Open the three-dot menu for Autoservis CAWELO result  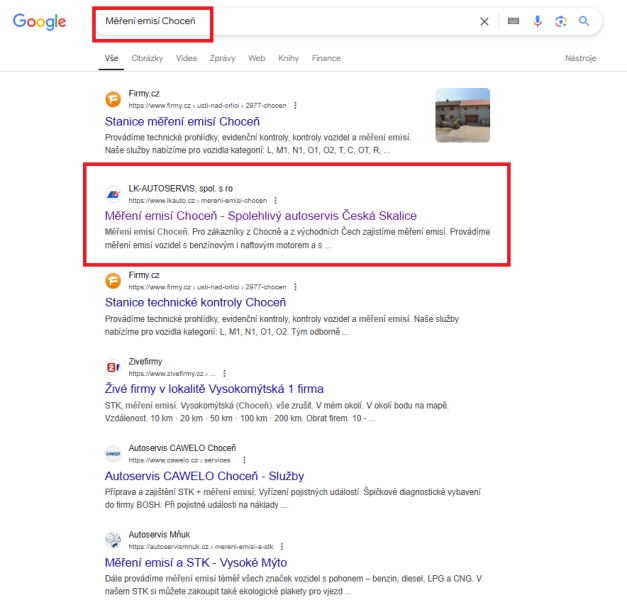tap(244, 460)
